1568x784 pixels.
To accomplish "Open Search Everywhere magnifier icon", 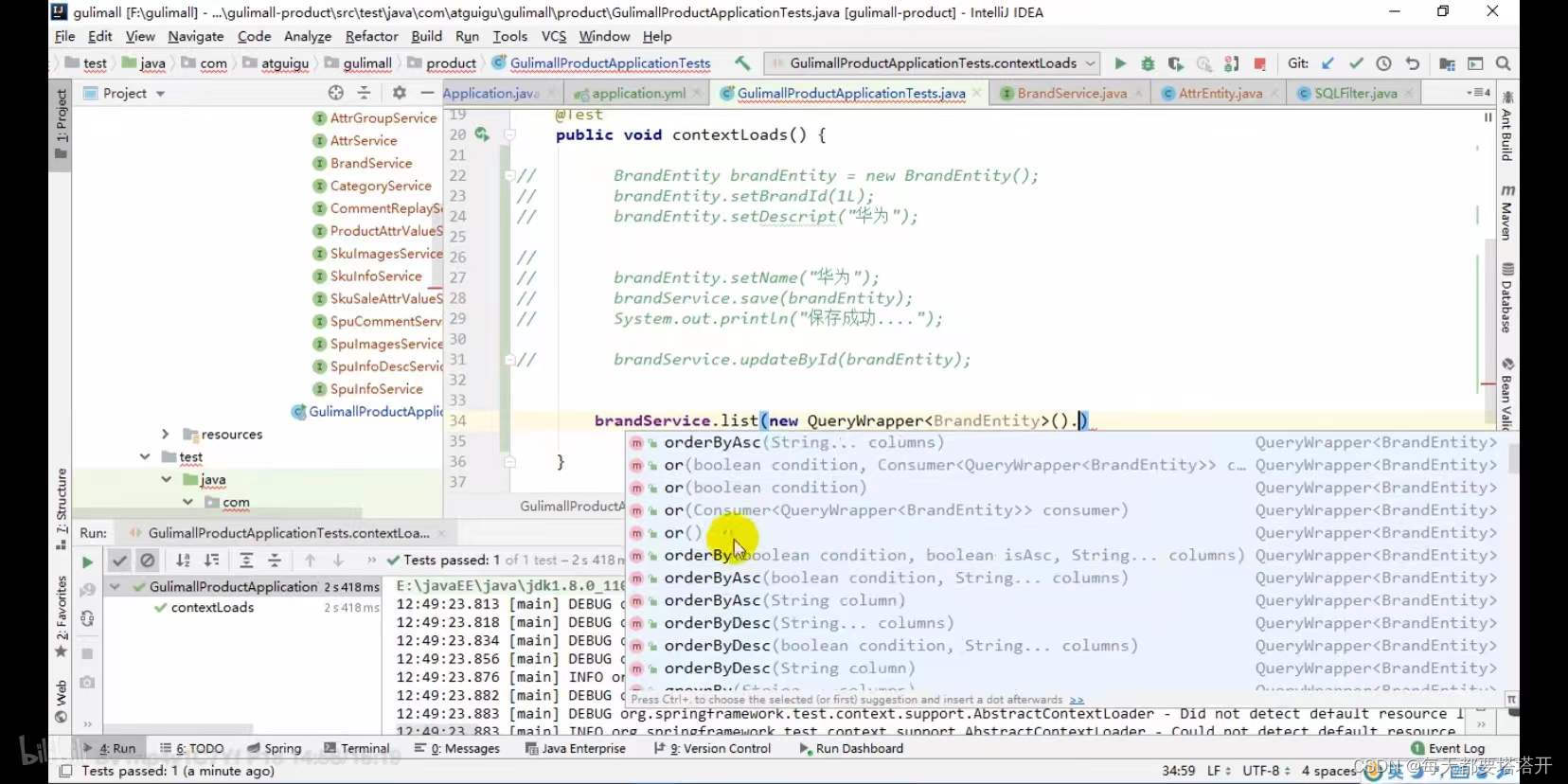I will click(1503, 63).
